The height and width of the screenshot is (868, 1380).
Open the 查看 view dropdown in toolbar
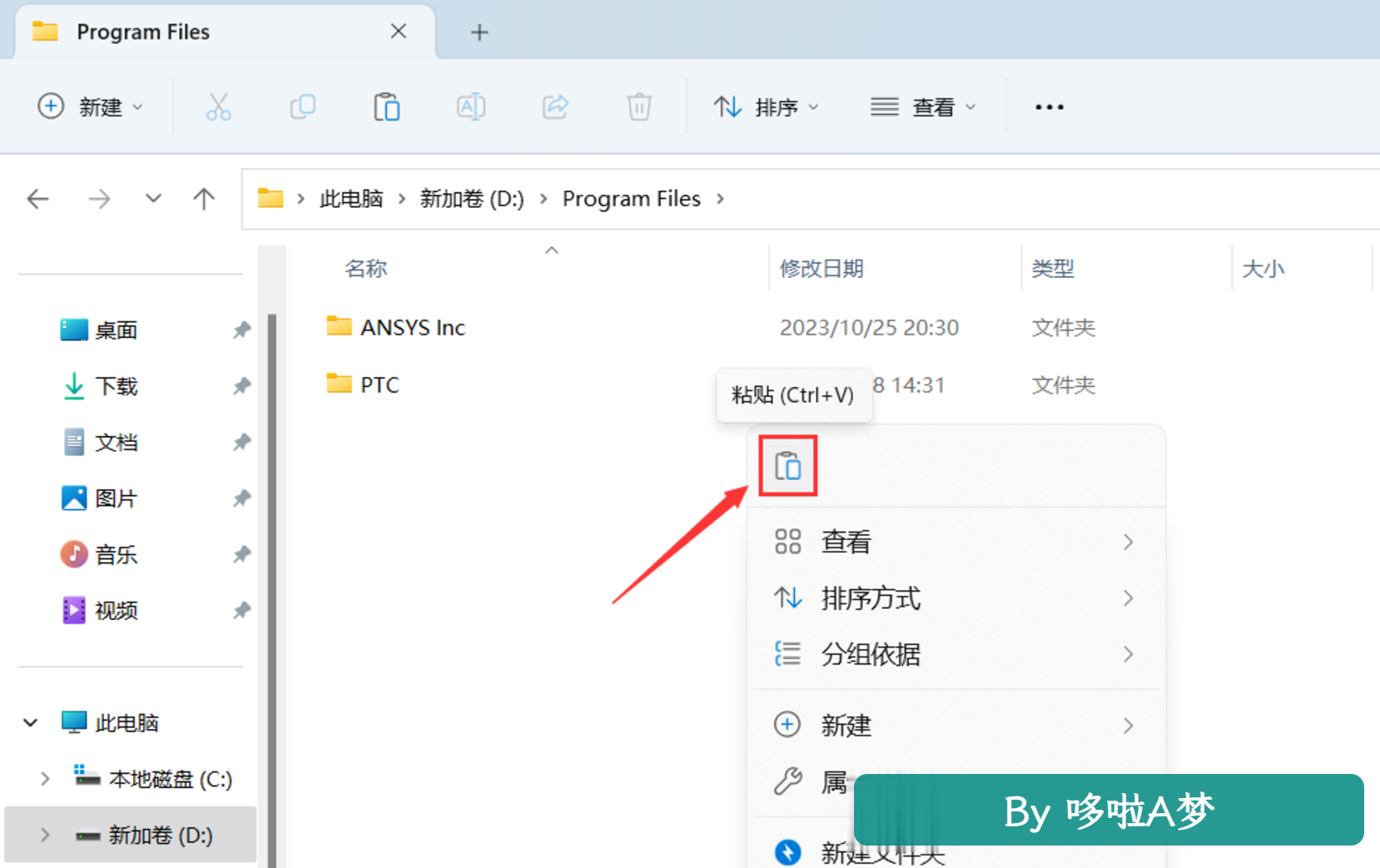tap(923, 107)
